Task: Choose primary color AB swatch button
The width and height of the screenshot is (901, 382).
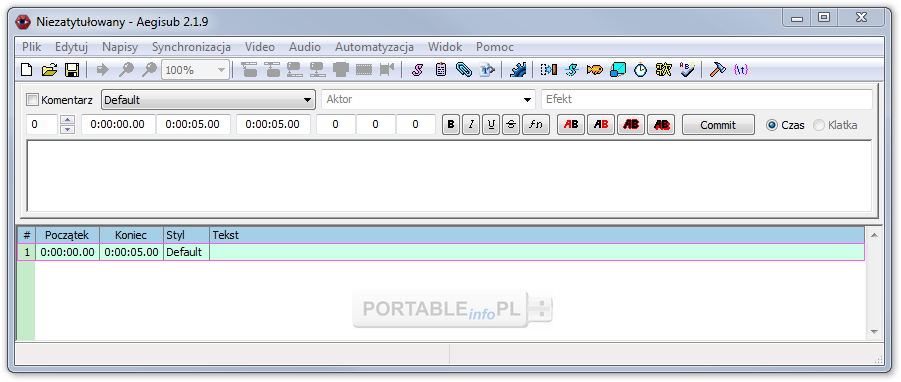Action: click(571, 125)
